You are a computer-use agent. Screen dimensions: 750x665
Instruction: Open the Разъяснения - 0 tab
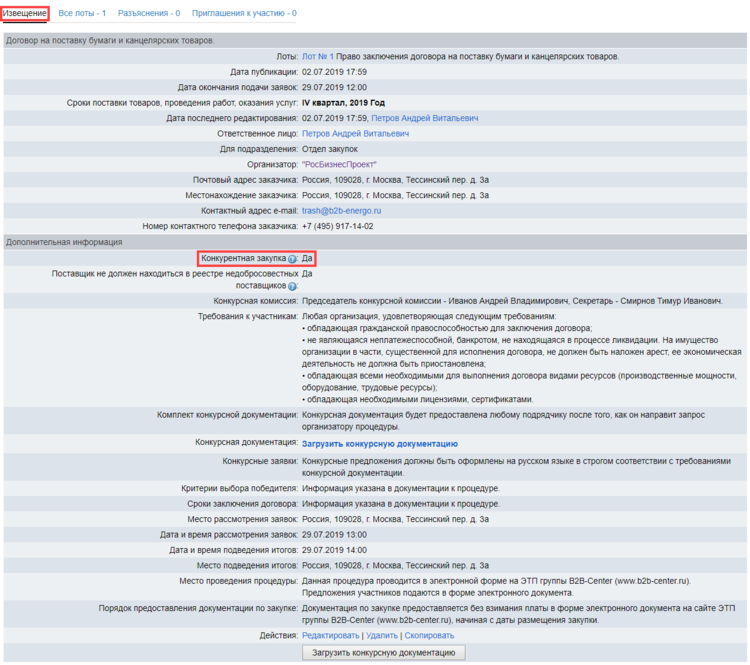coord(149,13)
